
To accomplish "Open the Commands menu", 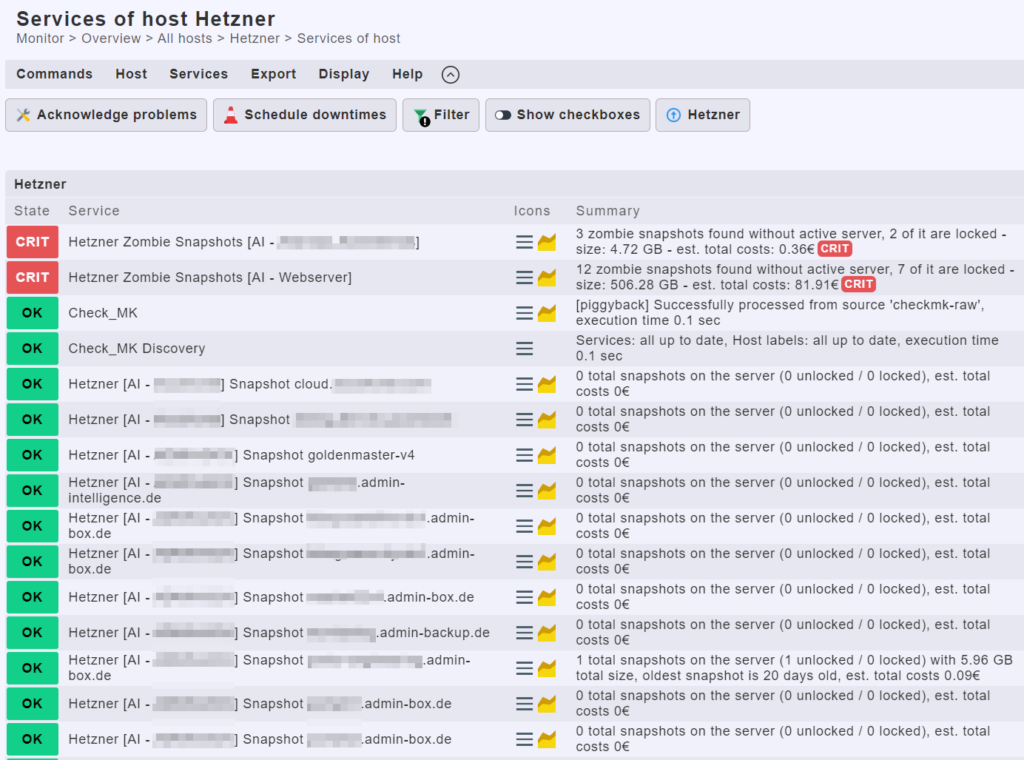I will [x=54, y=73].
